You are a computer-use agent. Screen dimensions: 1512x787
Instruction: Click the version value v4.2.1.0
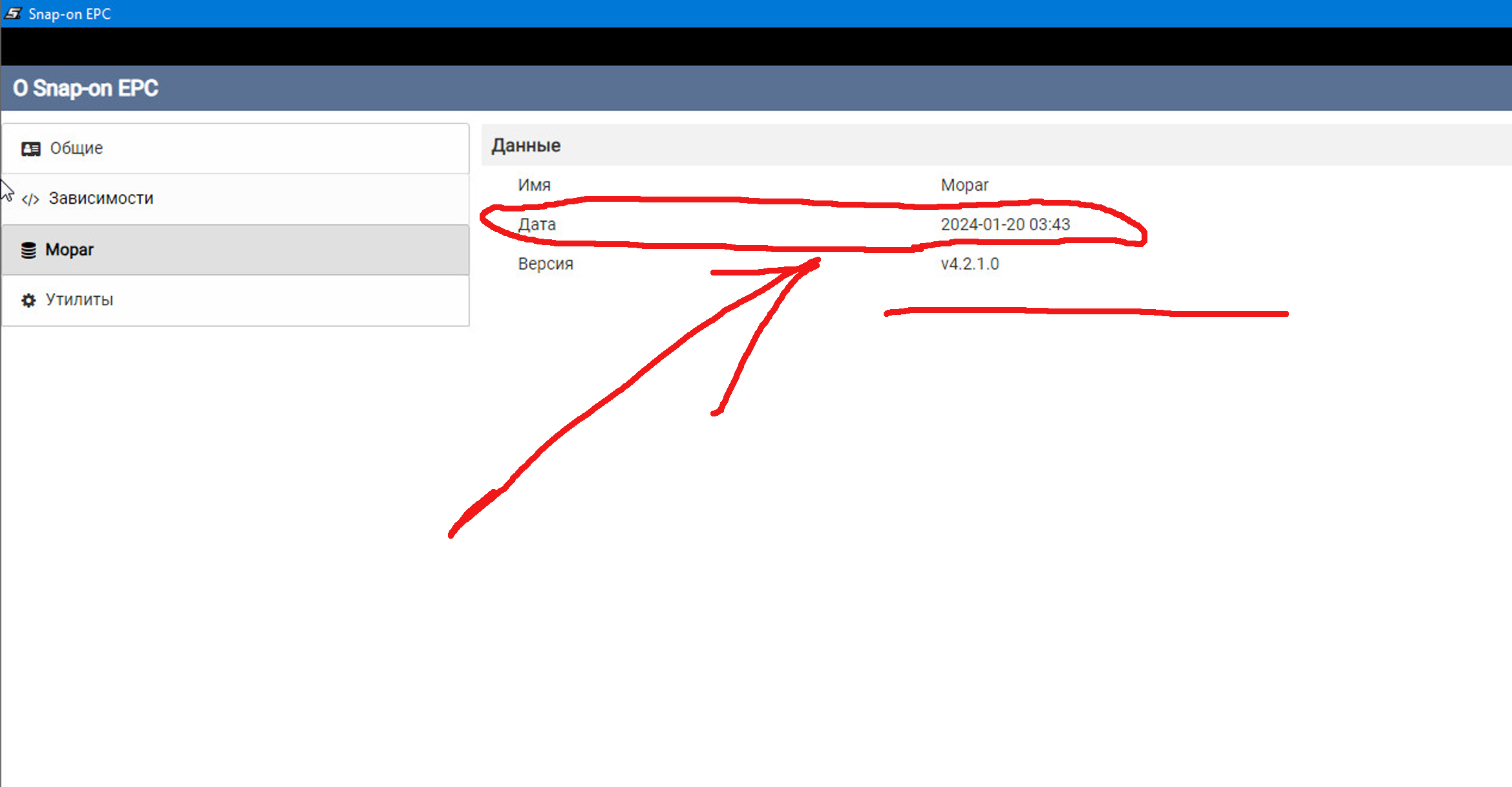(969, 264)
